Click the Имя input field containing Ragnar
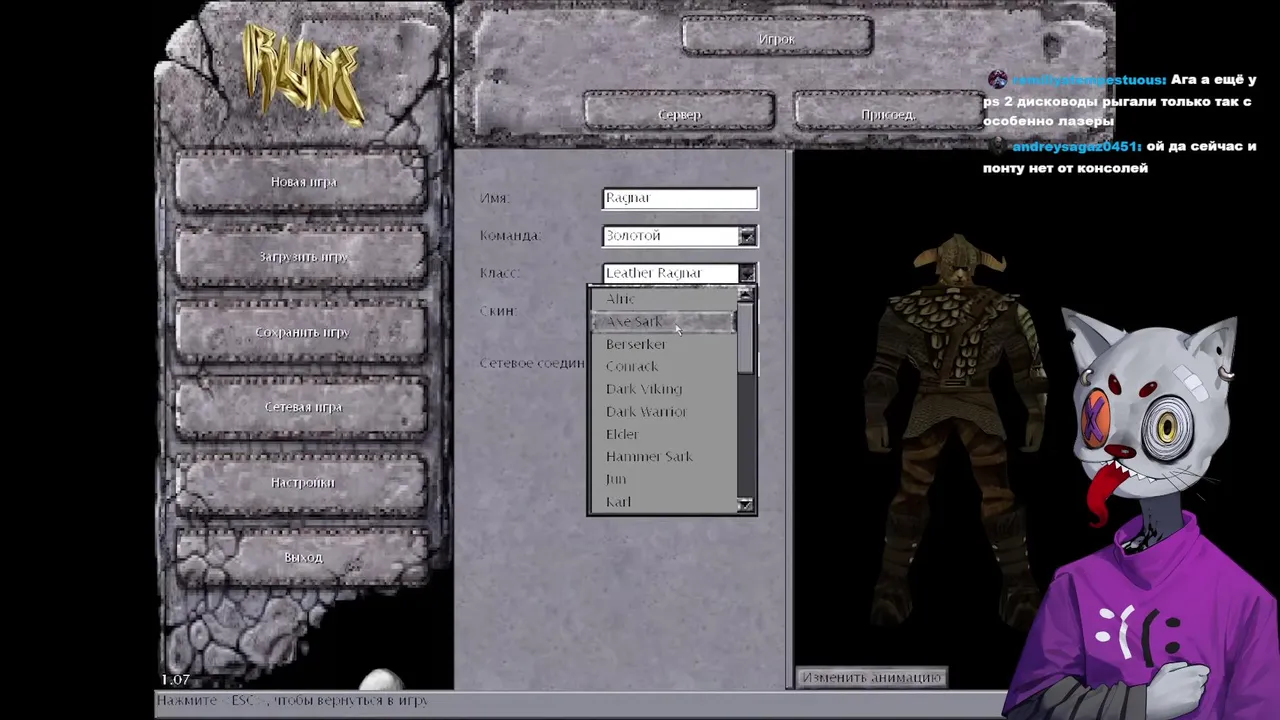Viewport: 1280px width, 720px height. pos(680,198)
